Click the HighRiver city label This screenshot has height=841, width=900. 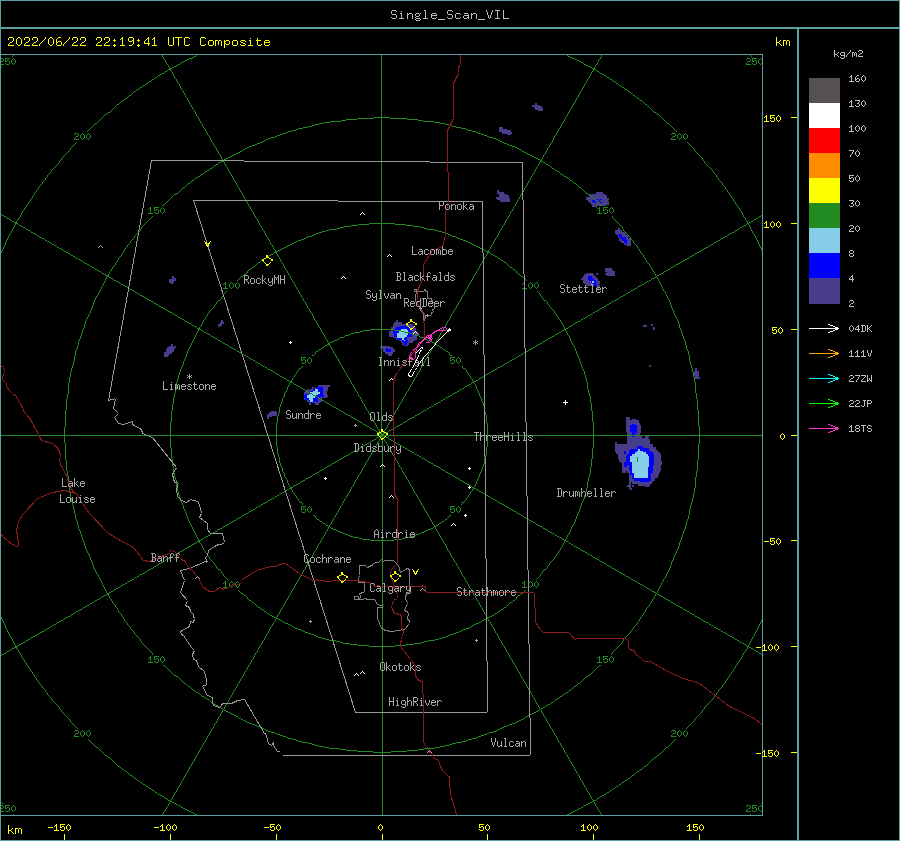click(414, 702)
